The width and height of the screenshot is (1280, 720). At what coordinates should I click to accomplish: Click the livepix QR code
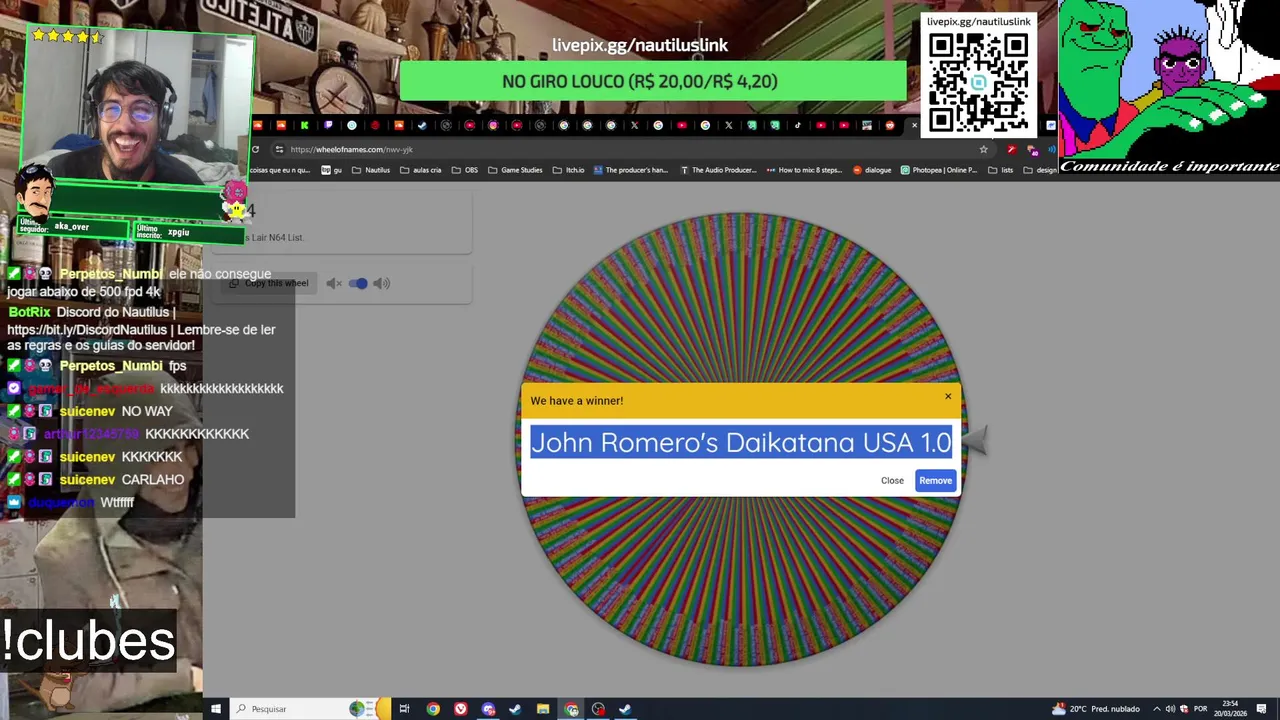coord(978,82)
